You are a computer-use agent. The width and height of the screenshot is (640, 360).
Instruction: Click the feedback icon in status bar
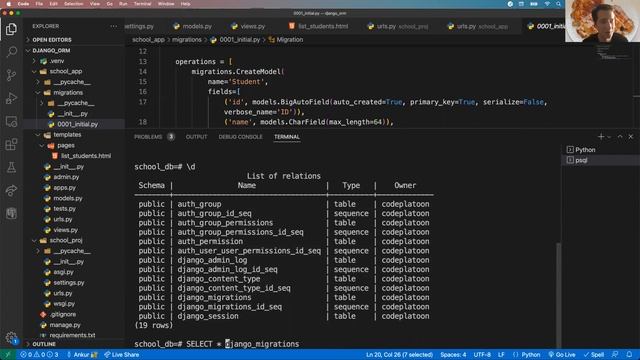point(615,355)
